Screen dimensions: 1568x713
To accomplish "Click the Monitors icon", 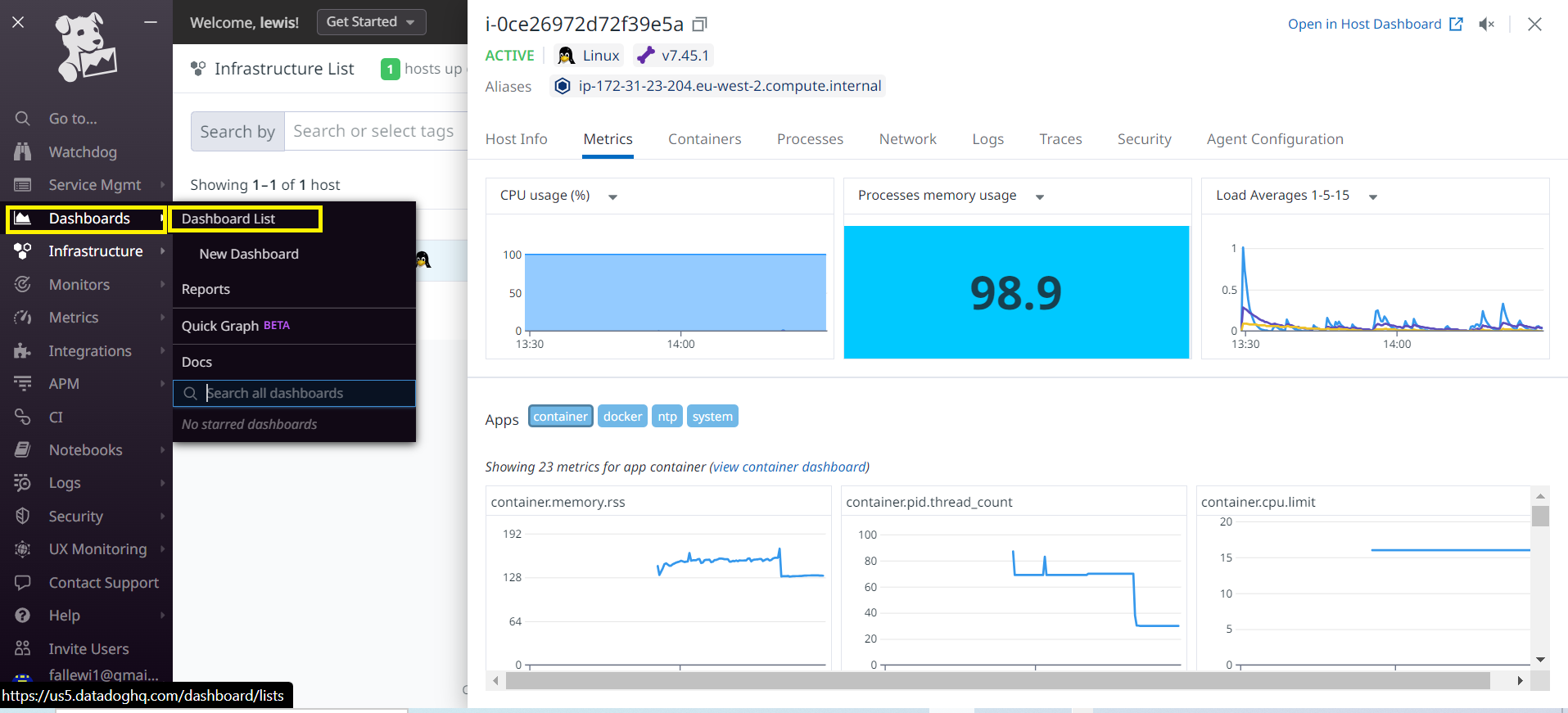I will (23, 284).
